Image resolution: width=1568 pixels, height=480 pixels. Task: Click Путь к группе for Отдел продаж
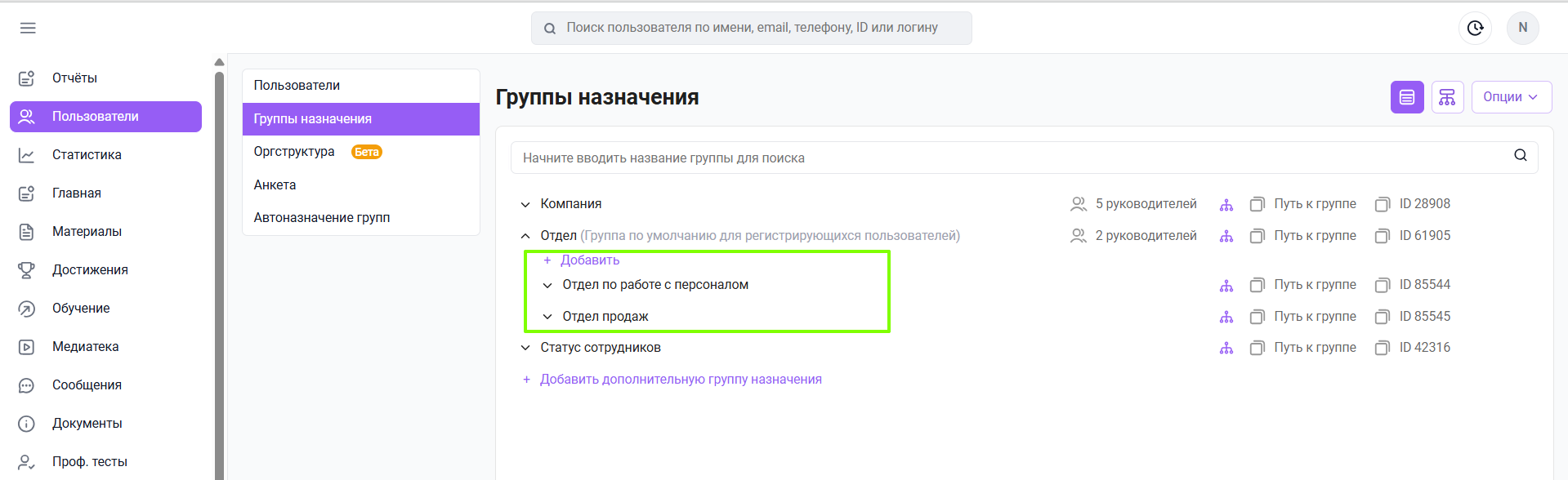point(1315,317)
